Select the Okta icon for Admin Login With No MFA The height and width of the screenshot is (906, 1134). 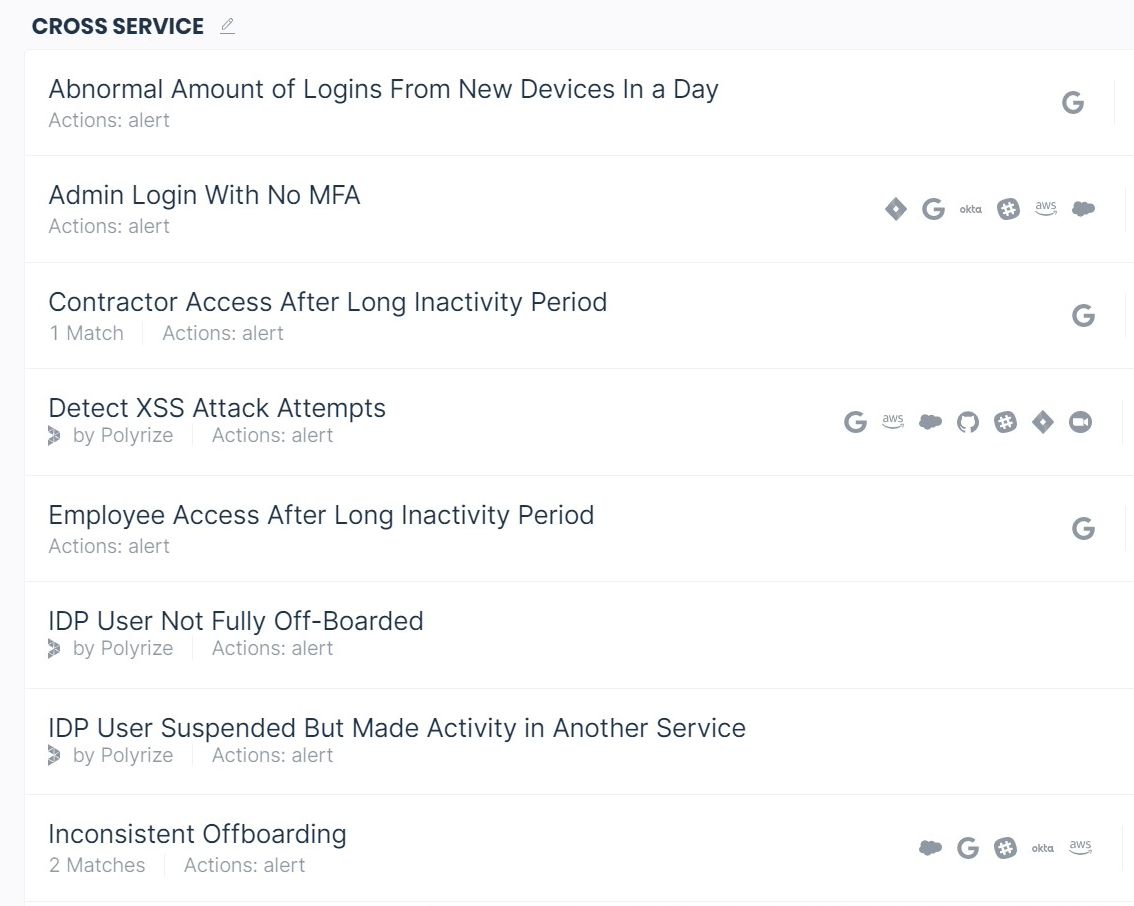(x=970, y=208)
